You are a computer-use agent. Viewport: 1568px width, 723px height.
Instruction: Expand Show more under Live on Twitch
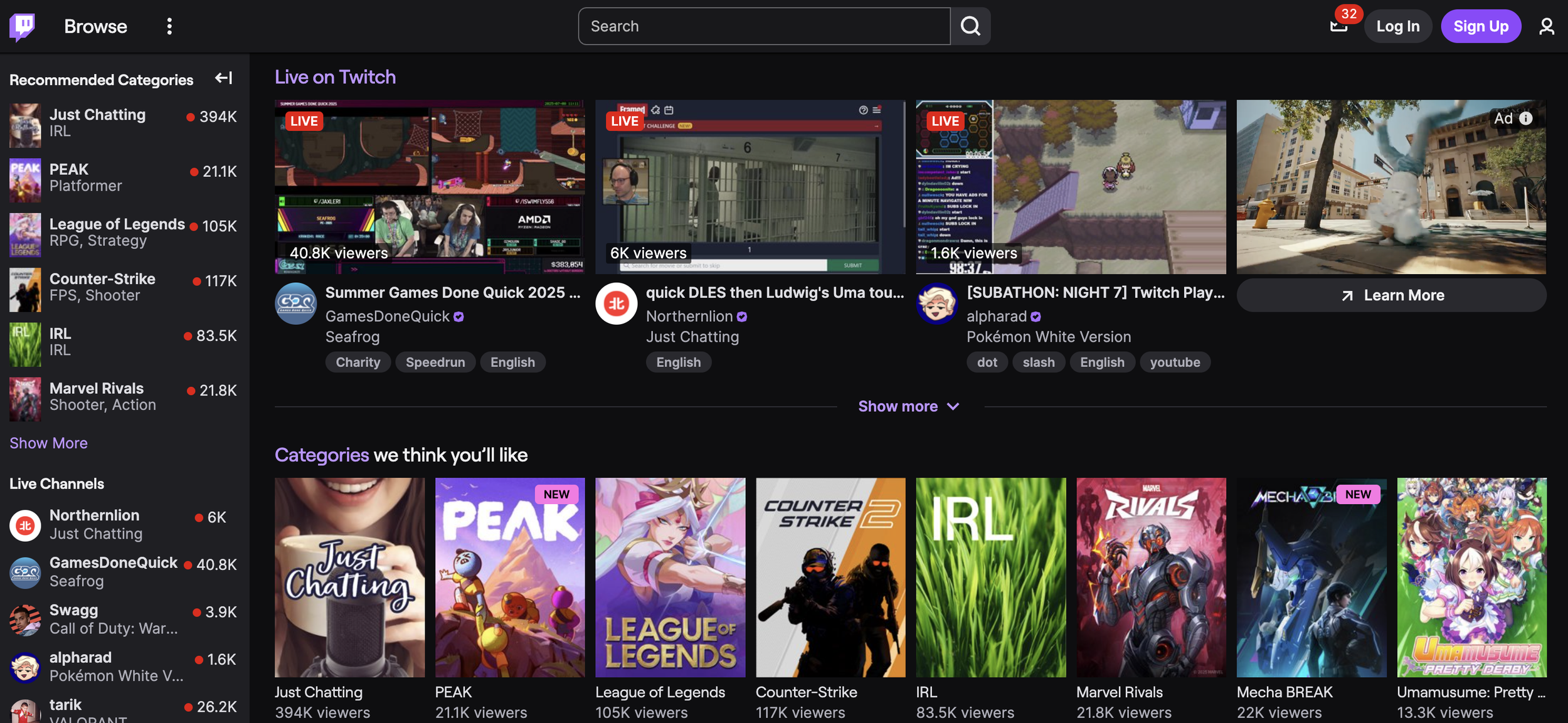point(908,406)
